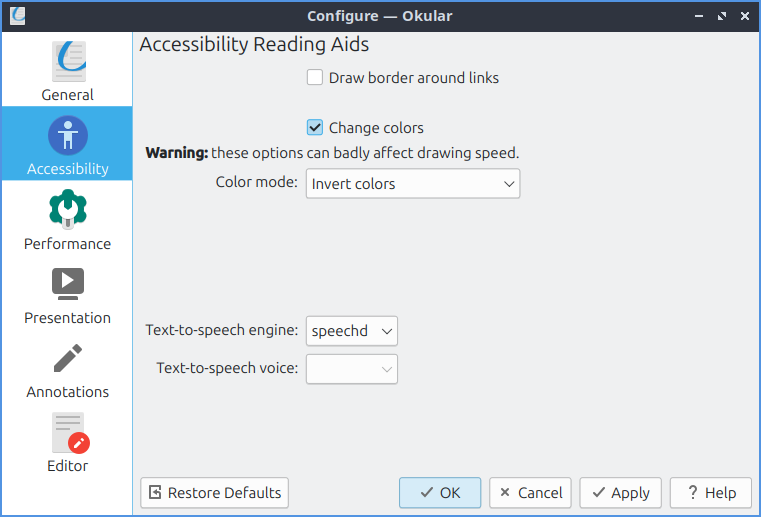
Task: Open the Text-to-speech voice dropdown
Action: pos(352,369)
